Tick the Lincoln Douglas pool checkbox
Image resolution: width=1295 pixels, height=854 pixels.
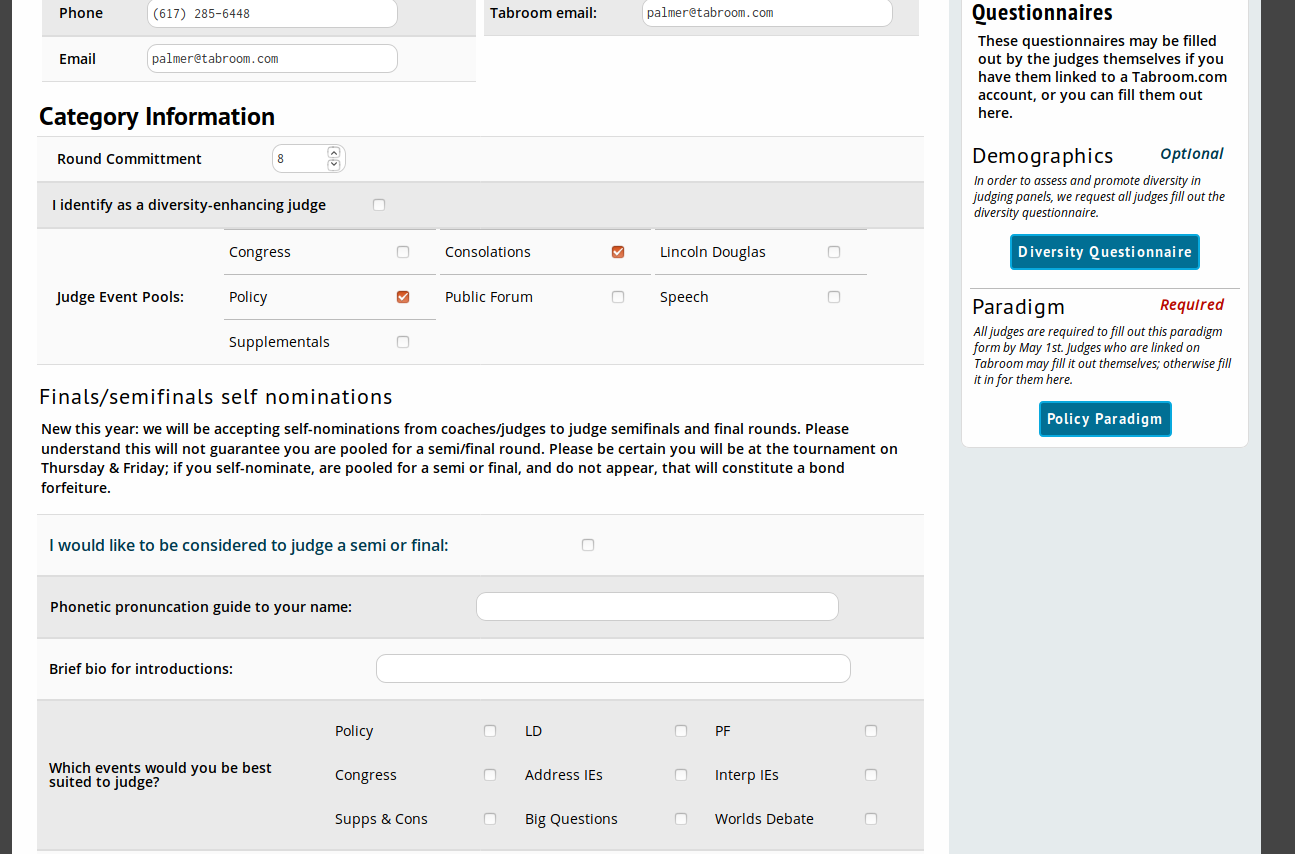(x=834, y=252)
